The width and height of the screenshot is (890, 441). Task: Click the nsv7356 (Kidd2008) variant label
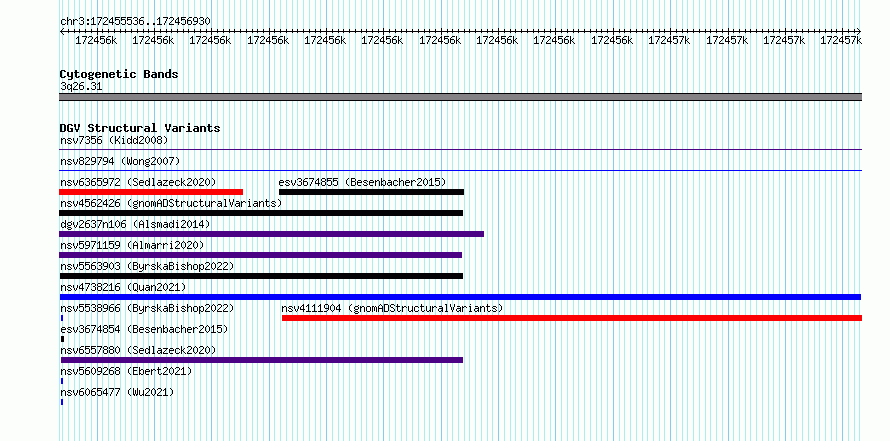114,140
